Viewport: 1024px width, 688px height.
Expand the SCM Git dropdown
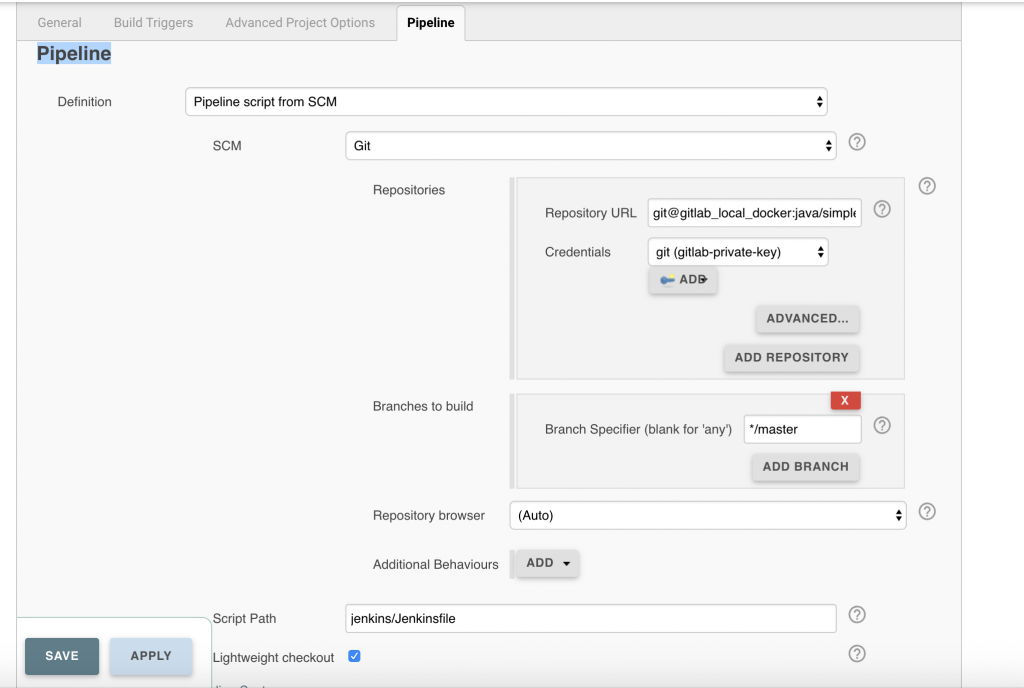coord(590,146)
